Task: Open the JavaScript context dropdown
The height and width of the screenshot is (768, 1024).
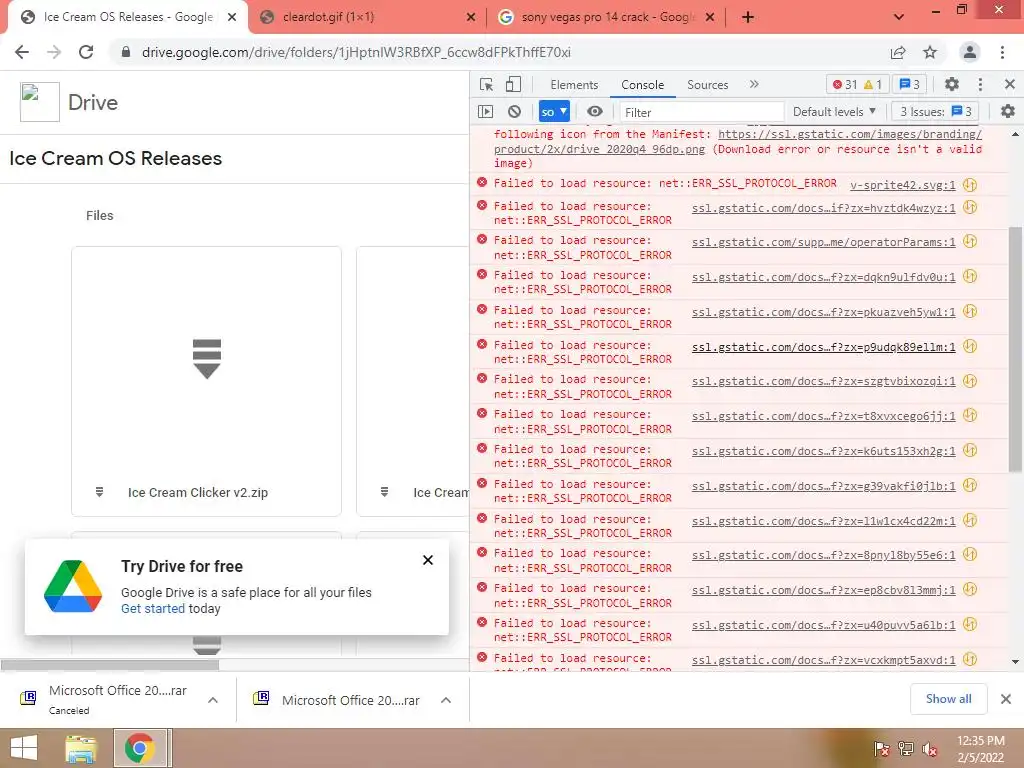Action: (x=554, y=112)
